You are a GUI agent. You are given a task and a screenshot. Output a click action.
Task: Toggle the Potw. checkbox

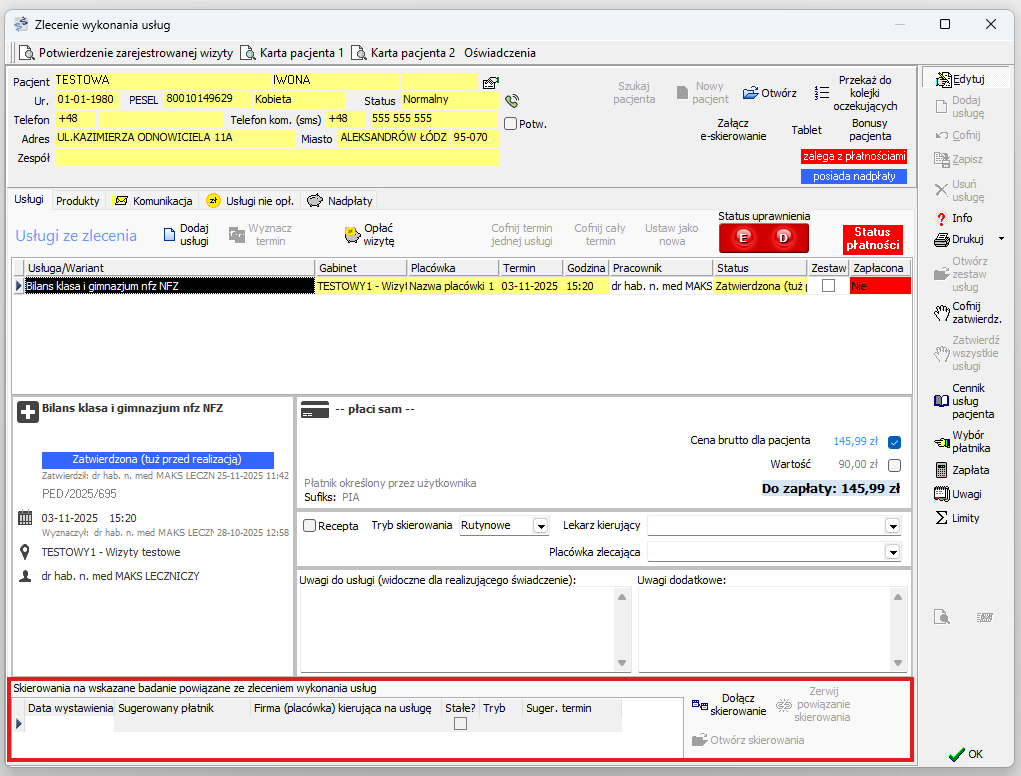pos(510,124)
